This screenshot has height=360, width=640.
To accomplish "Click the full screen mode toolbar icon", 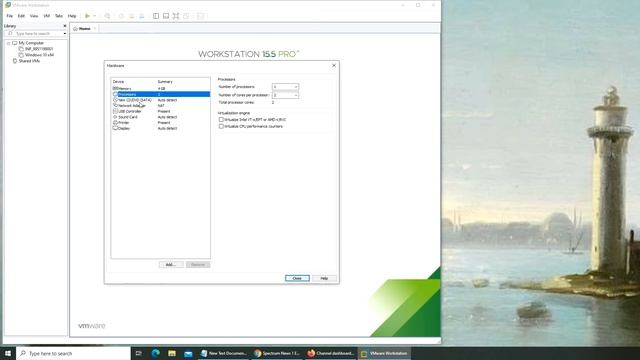I will (x=176, y=16).
